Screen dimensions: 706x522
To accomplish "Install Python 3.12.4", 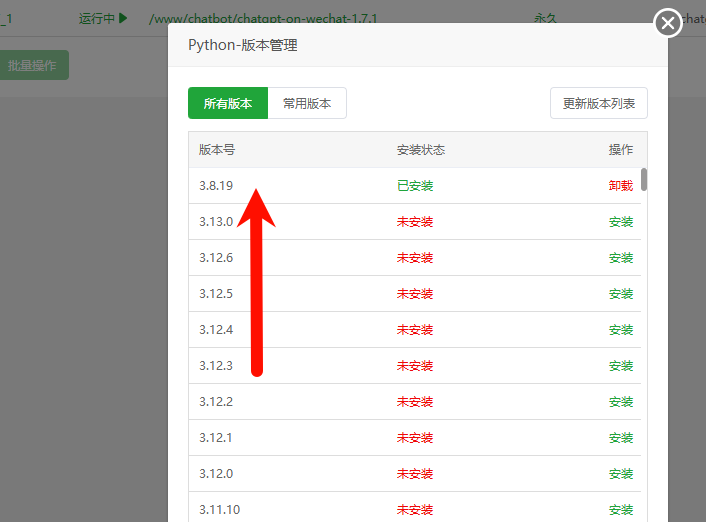I will (620, 330).
